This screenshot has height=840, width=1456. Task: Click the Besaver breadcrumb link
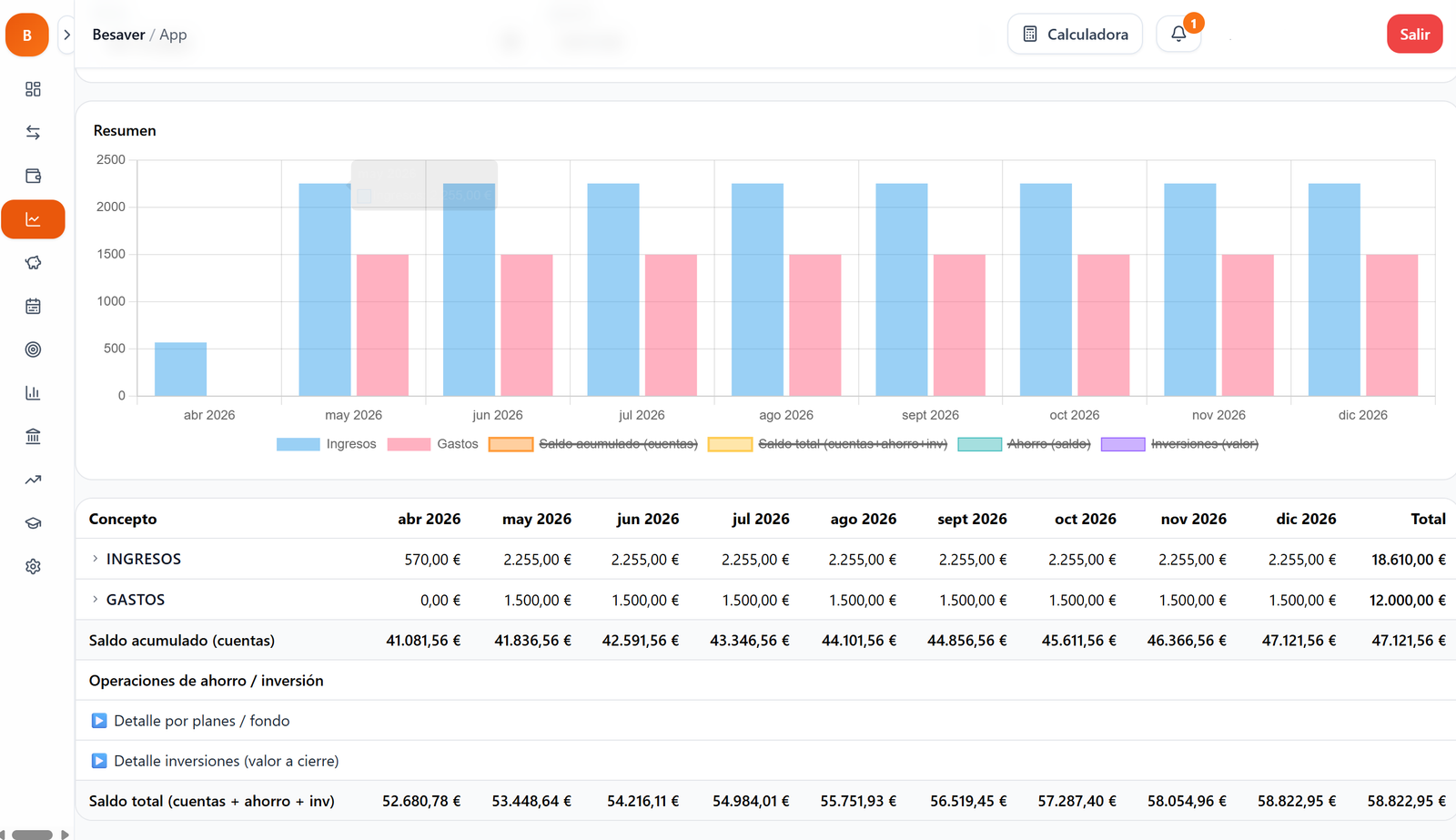(118, 35)
